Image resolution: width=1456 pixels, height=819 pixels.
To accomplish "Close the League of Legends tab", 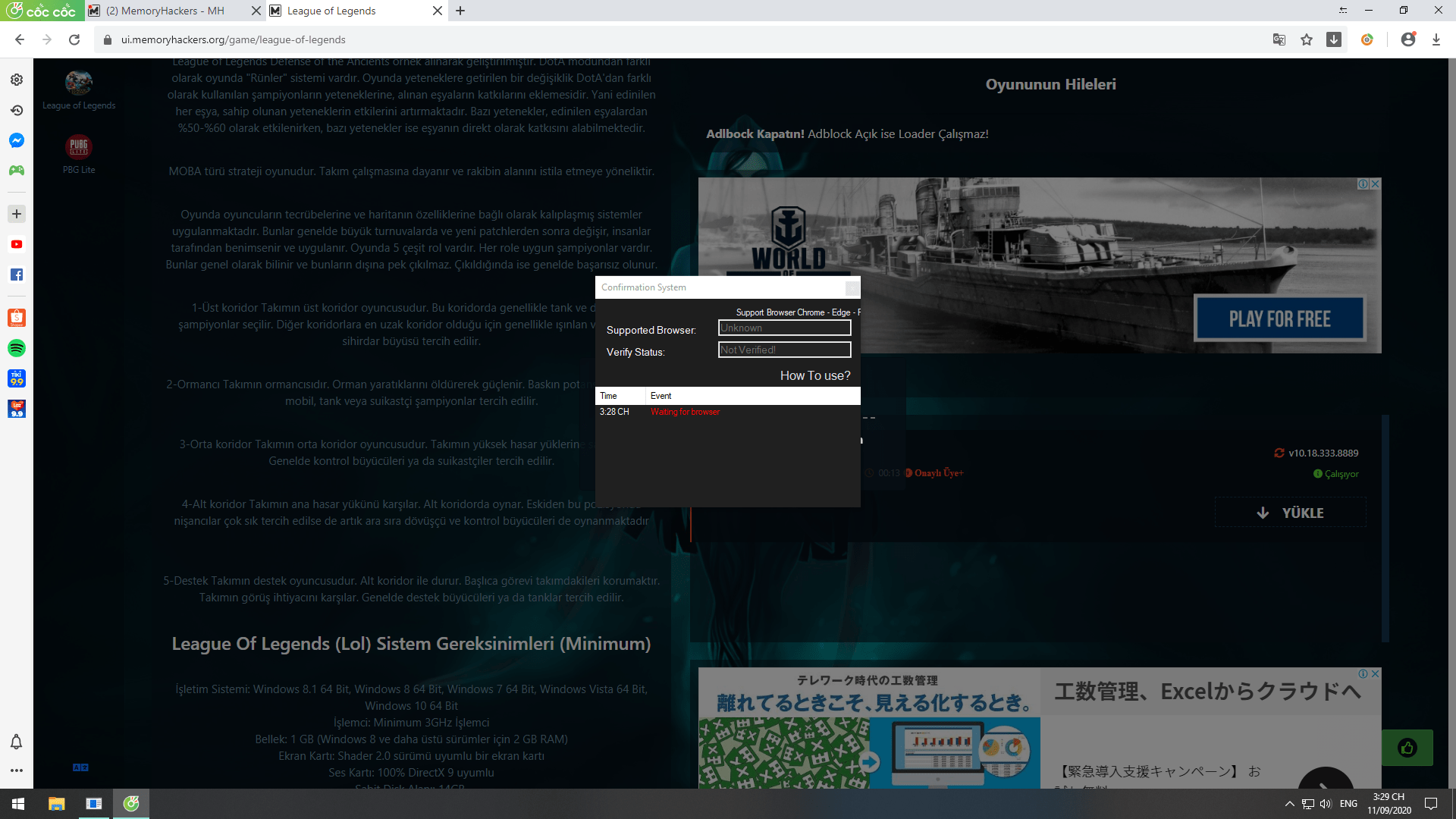I will 438,11.
